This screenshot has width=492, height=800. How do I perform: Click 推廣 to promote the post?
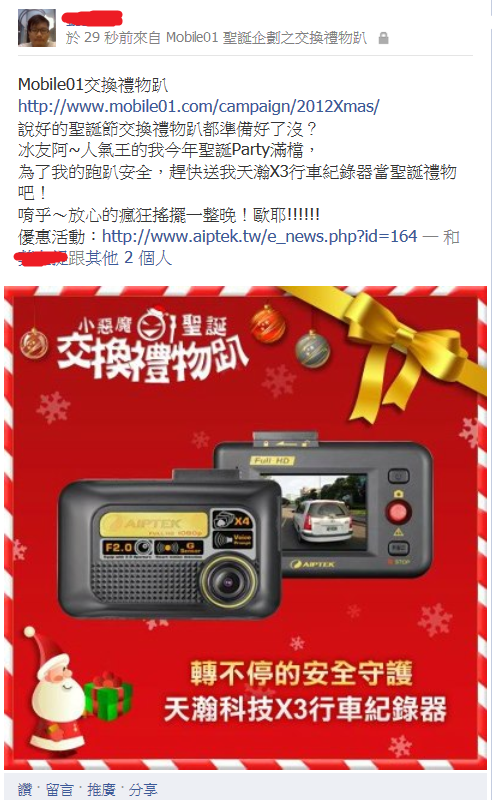click(101, 789)
